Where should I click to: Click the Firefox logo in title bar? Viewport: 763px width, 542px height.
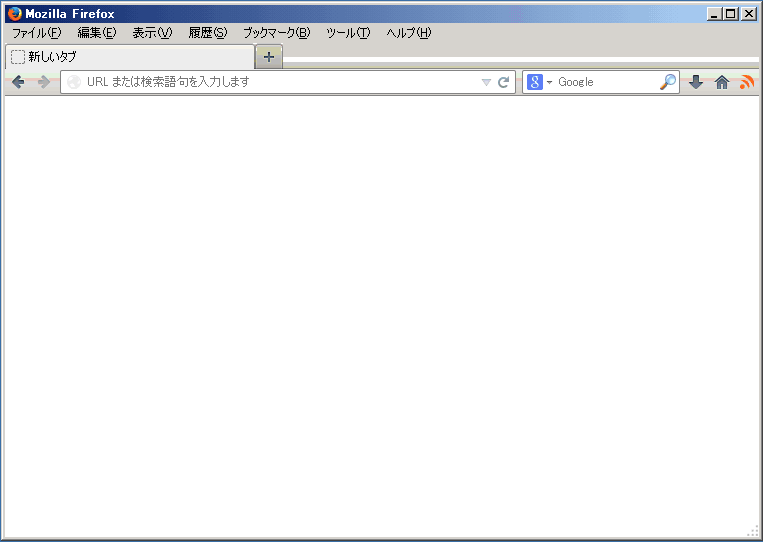(x=14, y=14)
